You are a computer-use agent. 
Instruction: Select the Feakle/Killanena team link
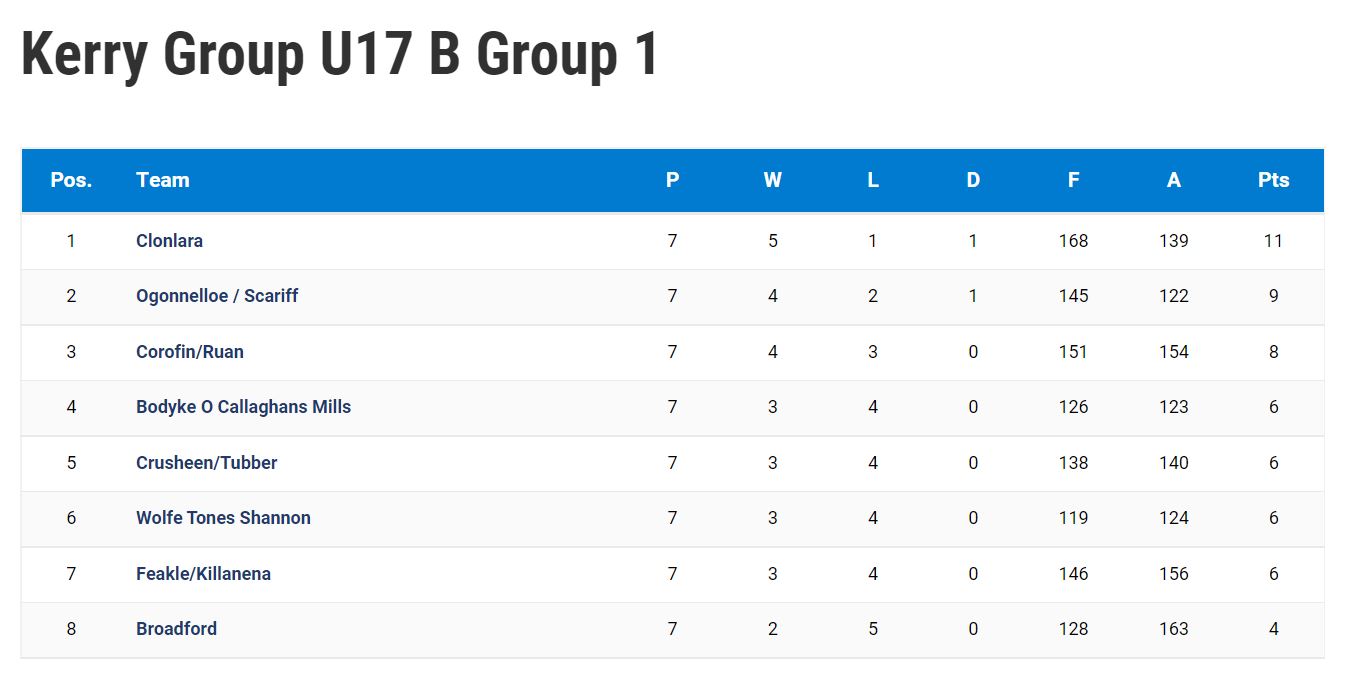click(x=203, y=574)
